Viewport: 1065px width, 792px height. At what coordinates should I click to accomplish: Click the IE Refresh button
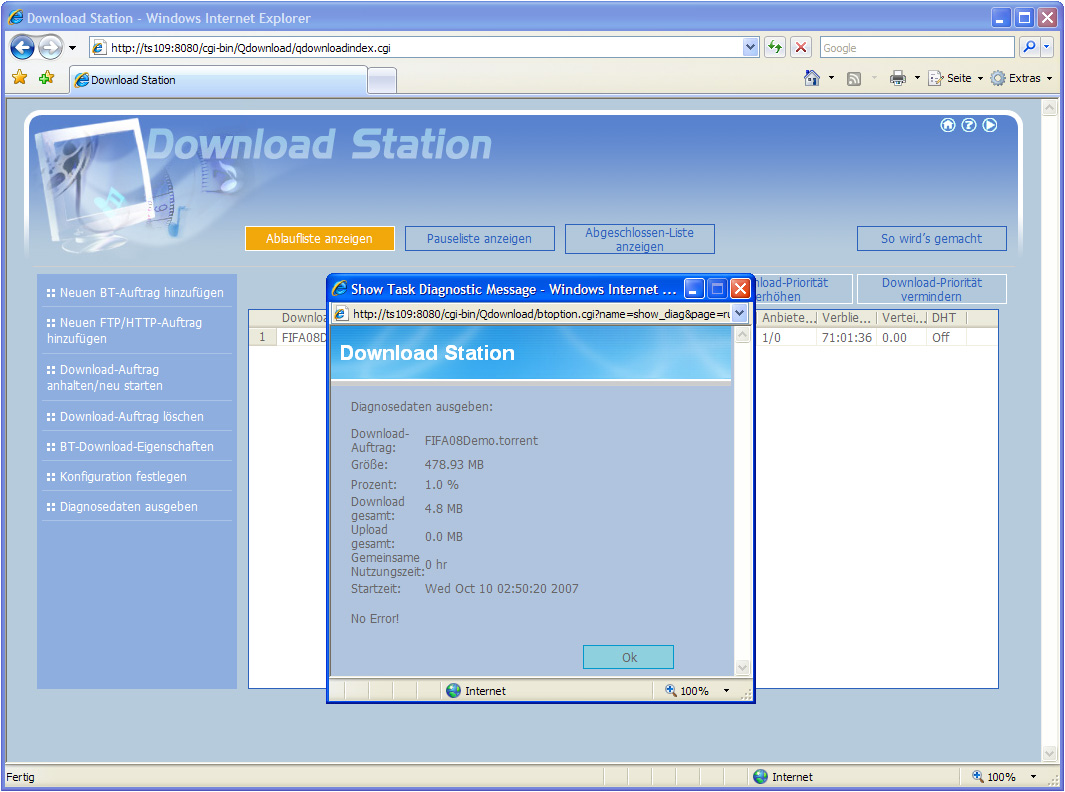pos(775,47)
